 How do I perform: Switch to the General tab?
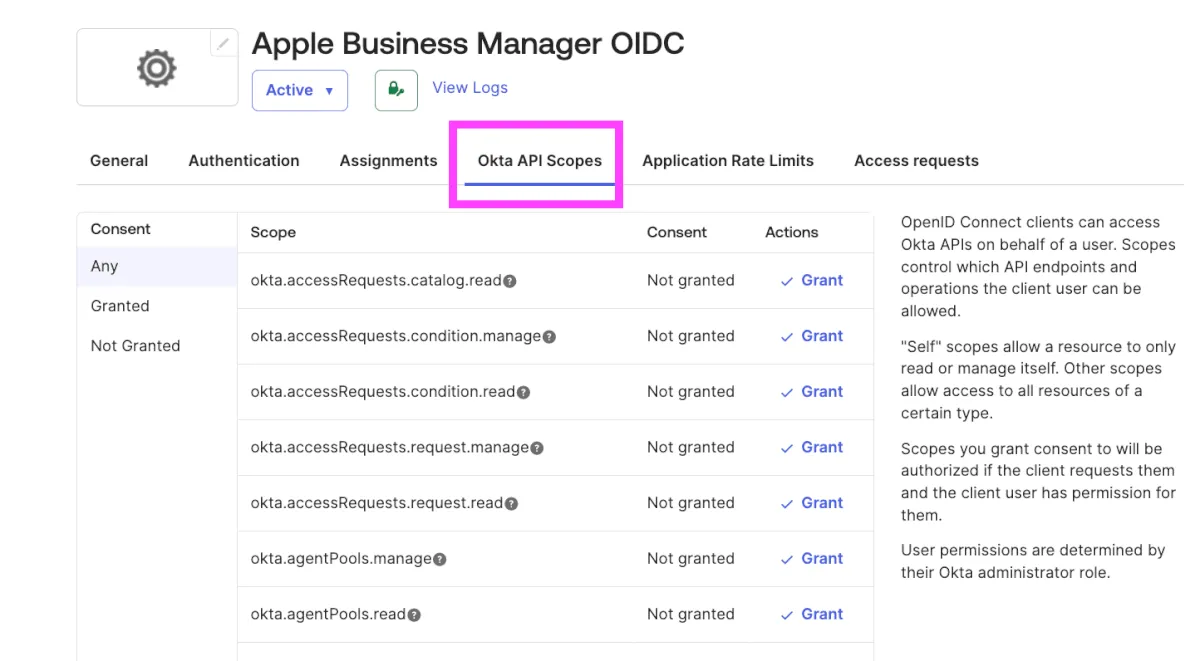click(119, 161)
